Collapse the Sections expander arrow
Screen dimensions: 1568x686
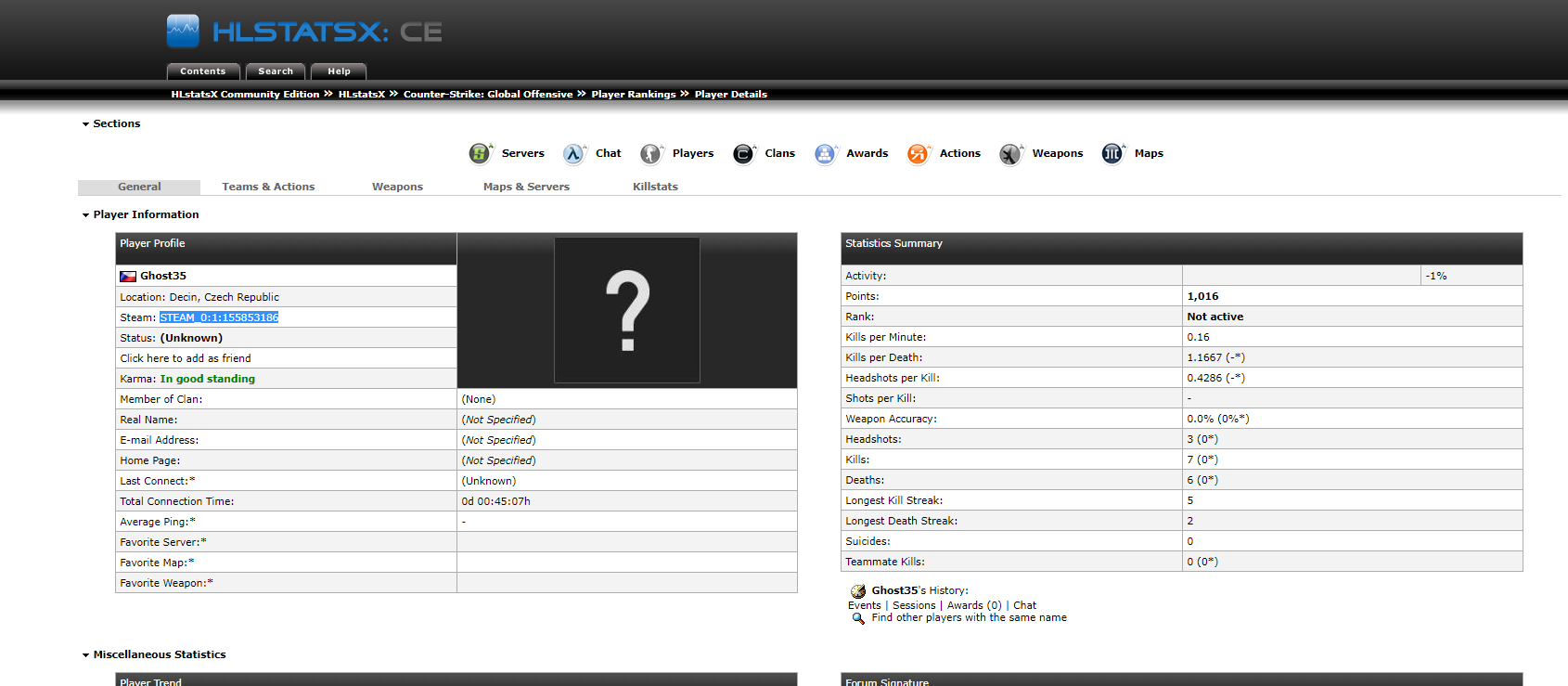pyautogui.click(x=86, y=123)
